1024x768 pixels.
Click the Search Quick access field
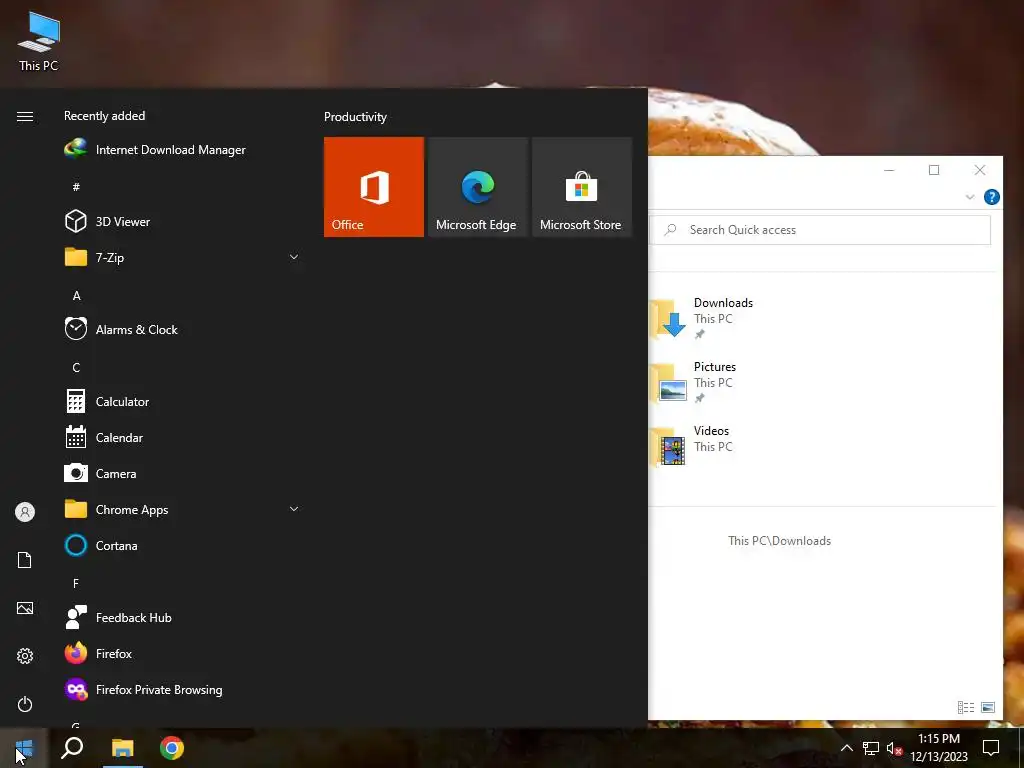coord(820,230)
